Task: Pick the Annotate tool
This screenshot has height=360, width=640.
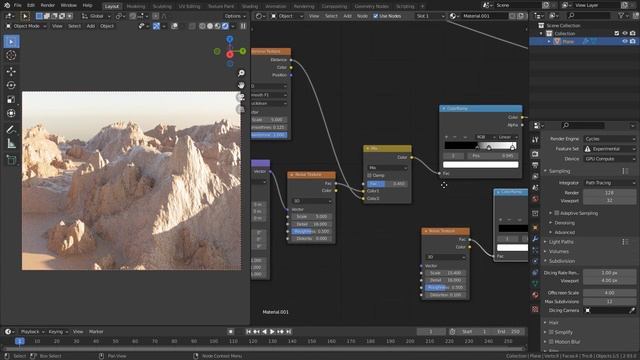Action: click(x=11, y=129)
